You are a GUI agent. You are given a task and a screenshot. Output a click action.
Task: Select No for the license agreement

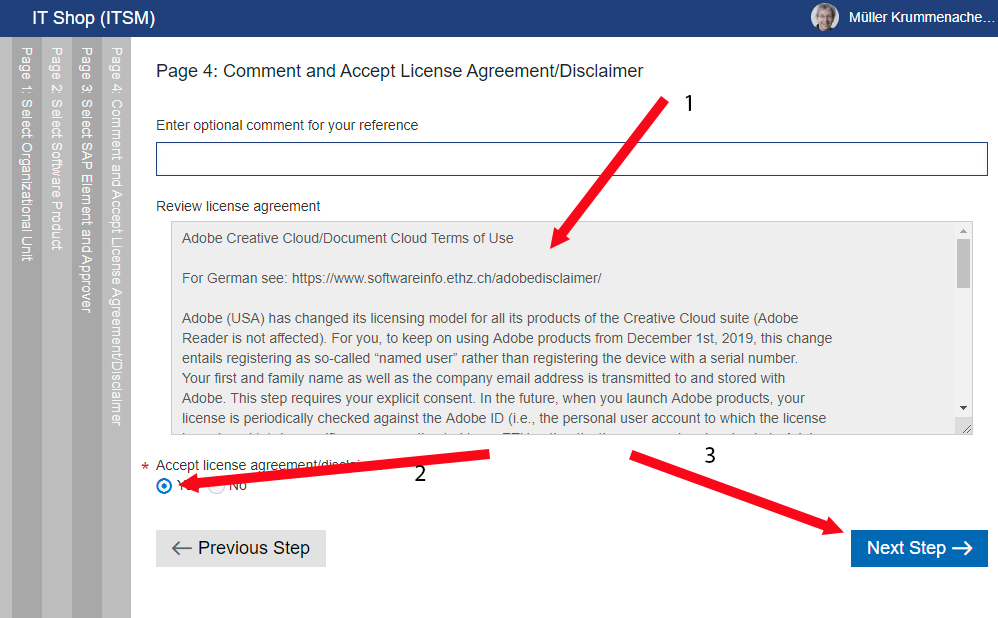point(216,486)
